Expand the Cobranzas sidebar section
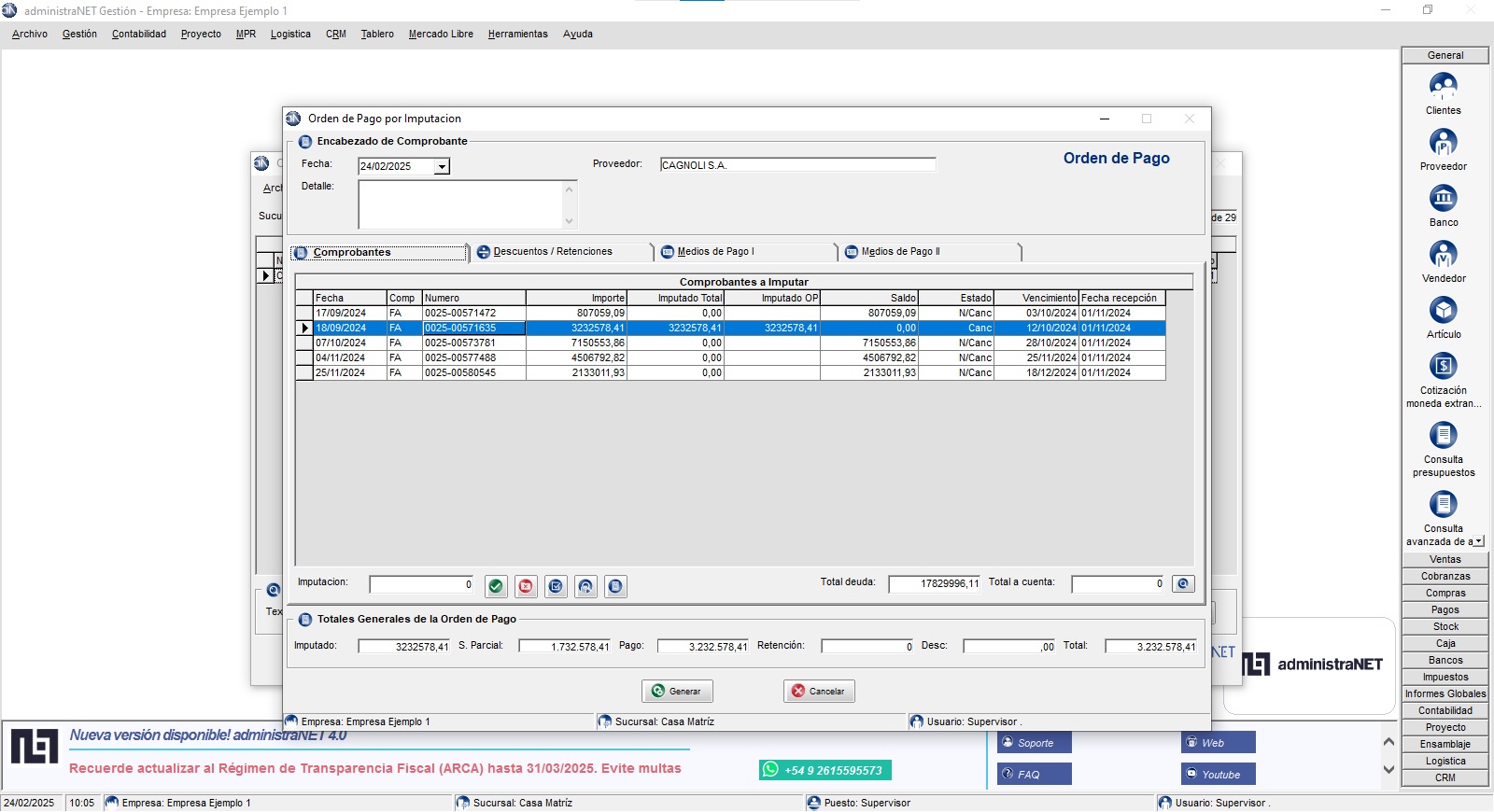The width and height of the screenshot is (1494, 812). [1445, 576]
